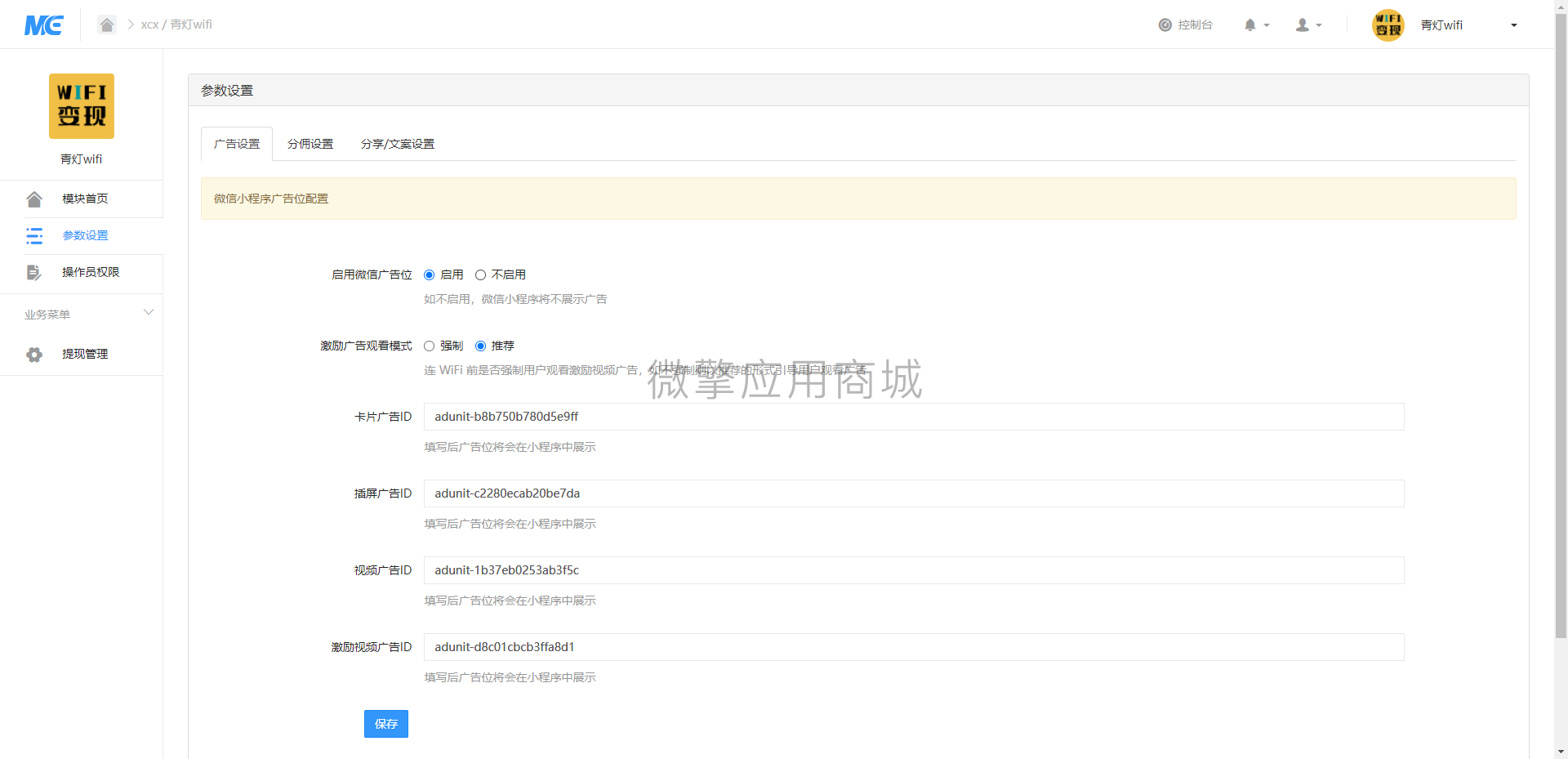Click the 业务菜单 section label
The image size is (1568, 759).
click(x=47, y=315)
